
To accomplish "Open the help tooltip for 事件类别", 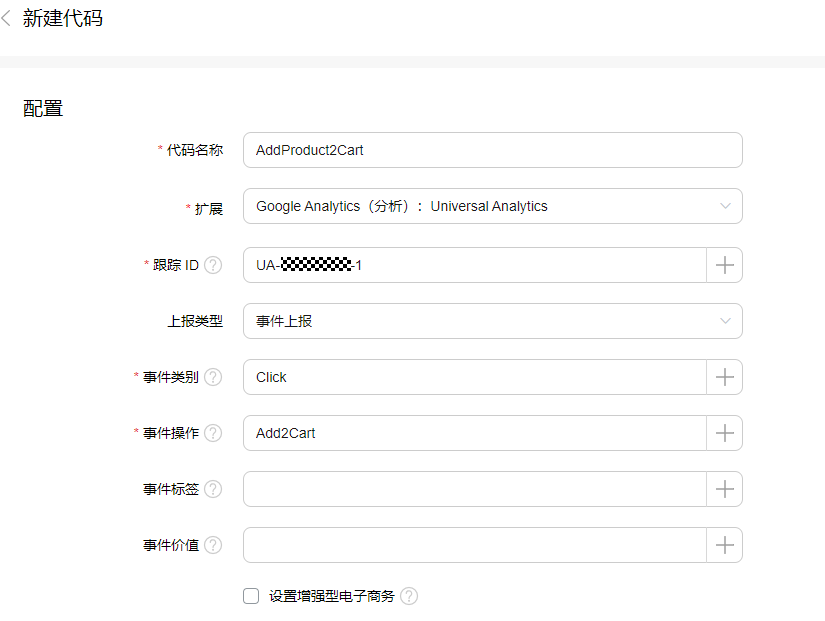I will (213, 377).
